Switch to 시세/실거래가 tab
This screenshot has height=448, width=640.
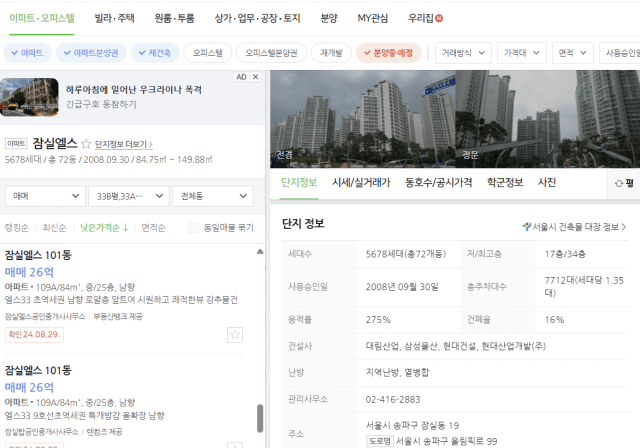pos(361,183)
